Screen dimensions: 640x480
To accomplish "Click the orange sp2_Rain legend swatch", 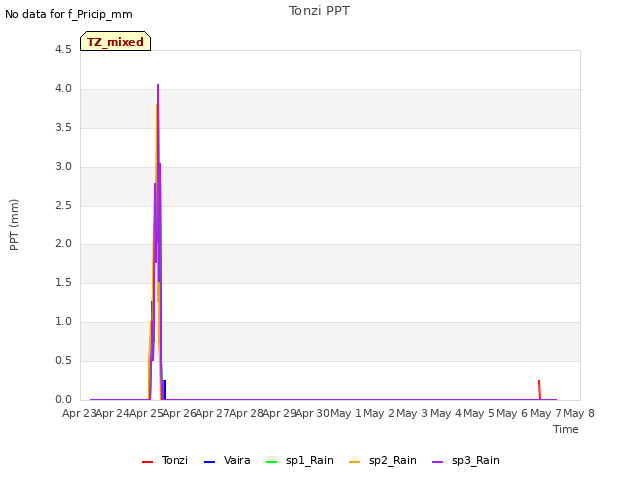I will point(354,462).
